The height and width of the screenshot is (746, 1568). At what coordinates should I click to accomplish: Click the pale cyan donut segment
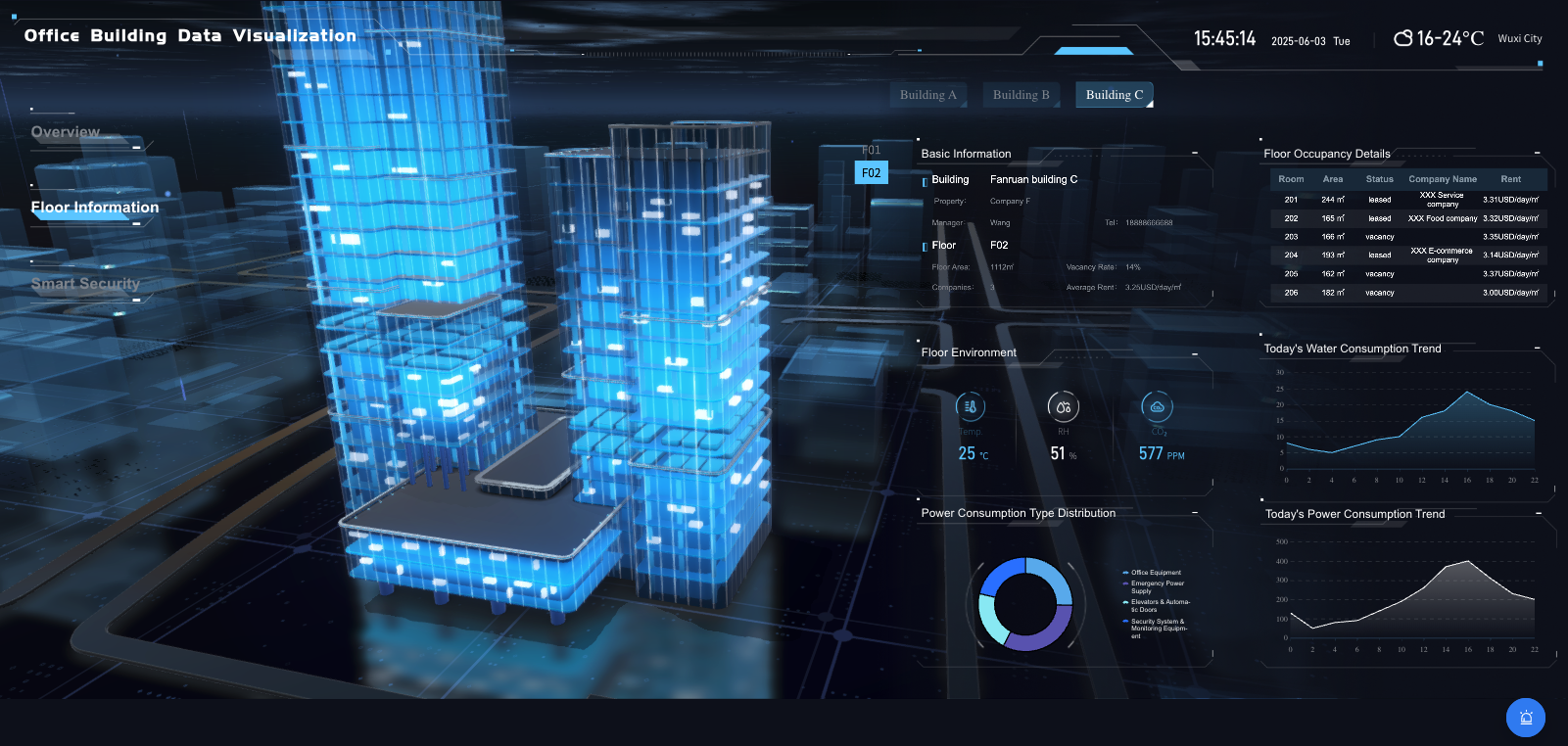coord(990,621)
